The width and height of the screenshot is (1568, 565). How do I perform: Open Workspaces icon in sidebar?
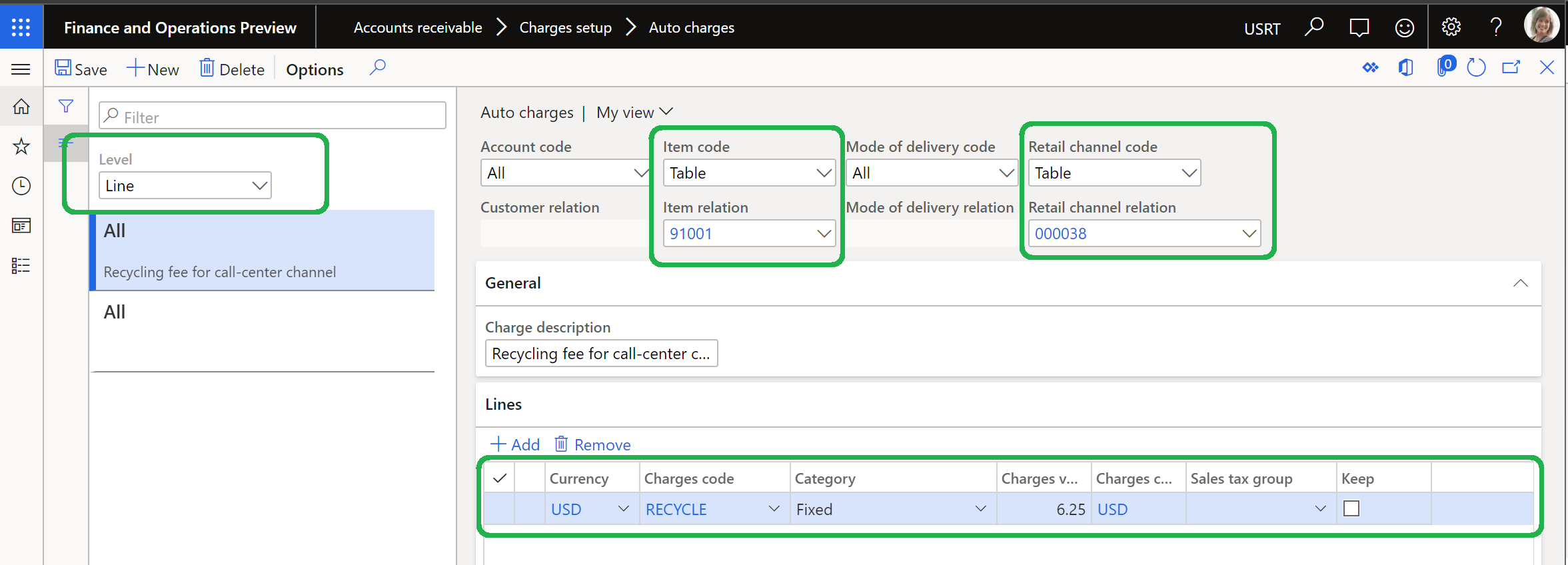(x=21, y=226)
